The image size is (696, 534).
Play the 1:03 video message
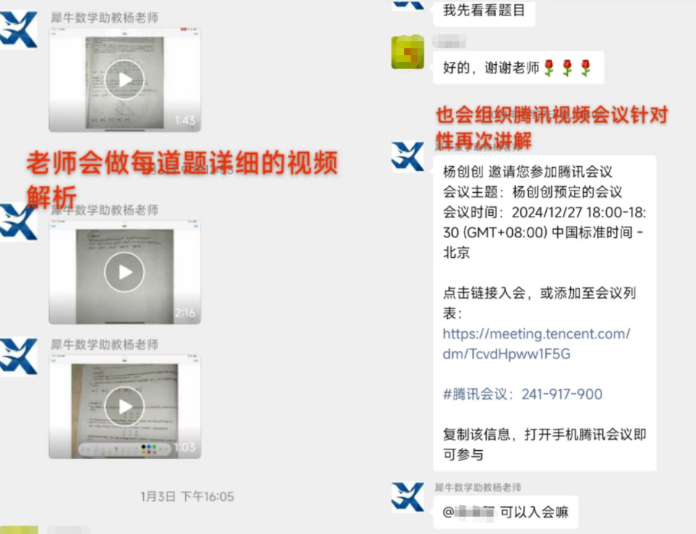point(124,406)
